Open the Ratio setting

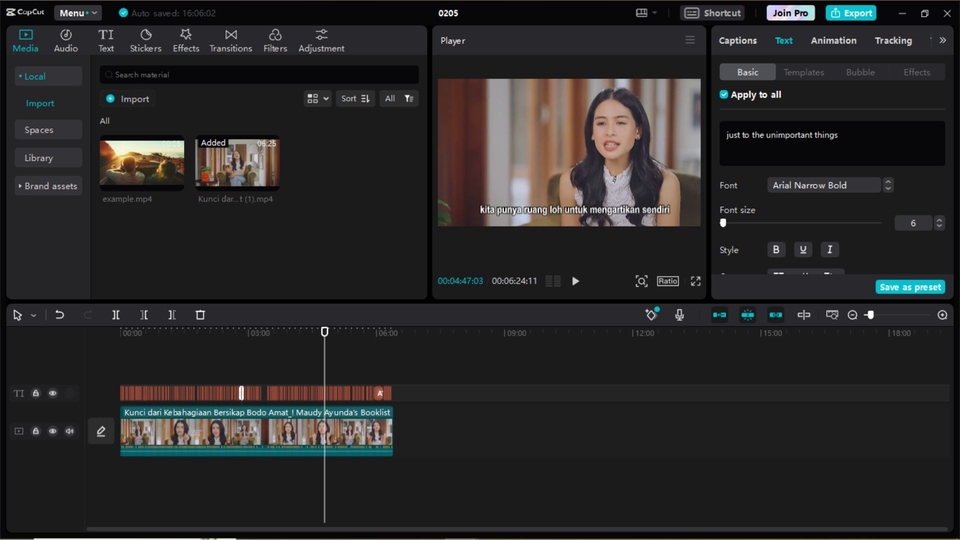[x=667, y=281]
